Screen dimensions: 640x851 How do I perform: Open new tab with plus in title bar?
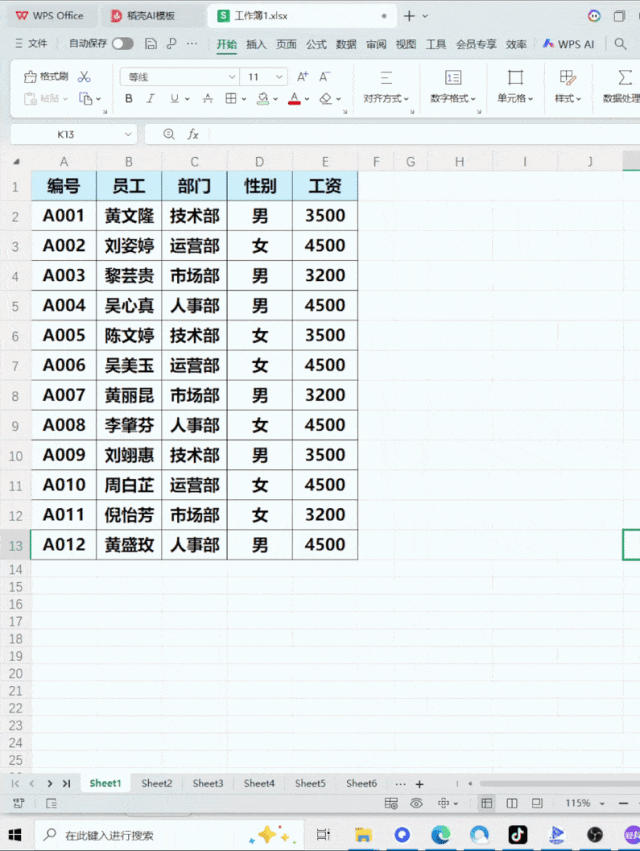pyautogui.click(x=409, y=16)
